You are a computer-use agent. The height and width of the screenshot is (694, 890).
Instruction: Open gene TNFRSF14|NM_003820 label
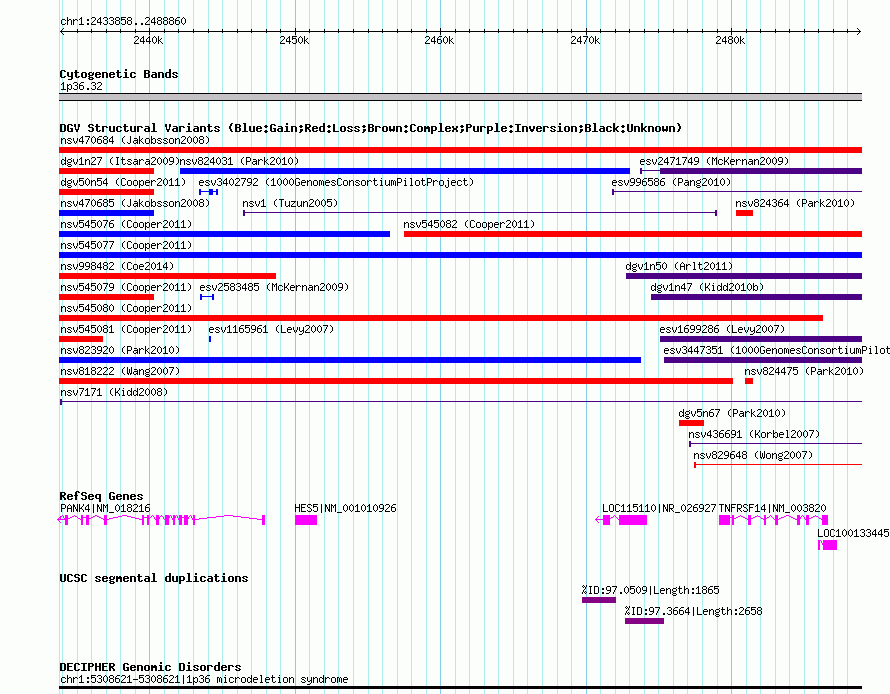773,508
